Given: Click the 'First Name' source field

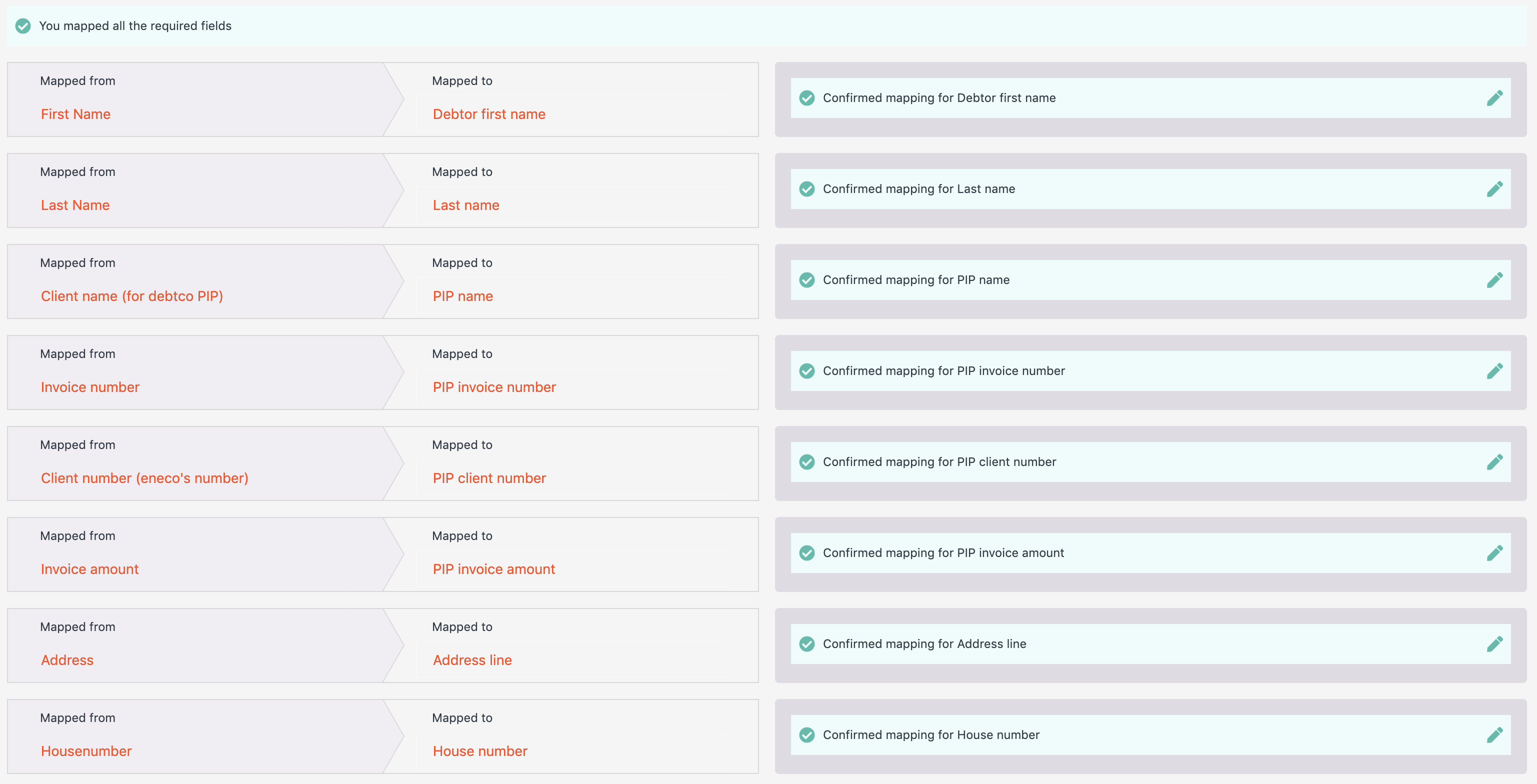Looking at the screenshot, I should 76,114.
